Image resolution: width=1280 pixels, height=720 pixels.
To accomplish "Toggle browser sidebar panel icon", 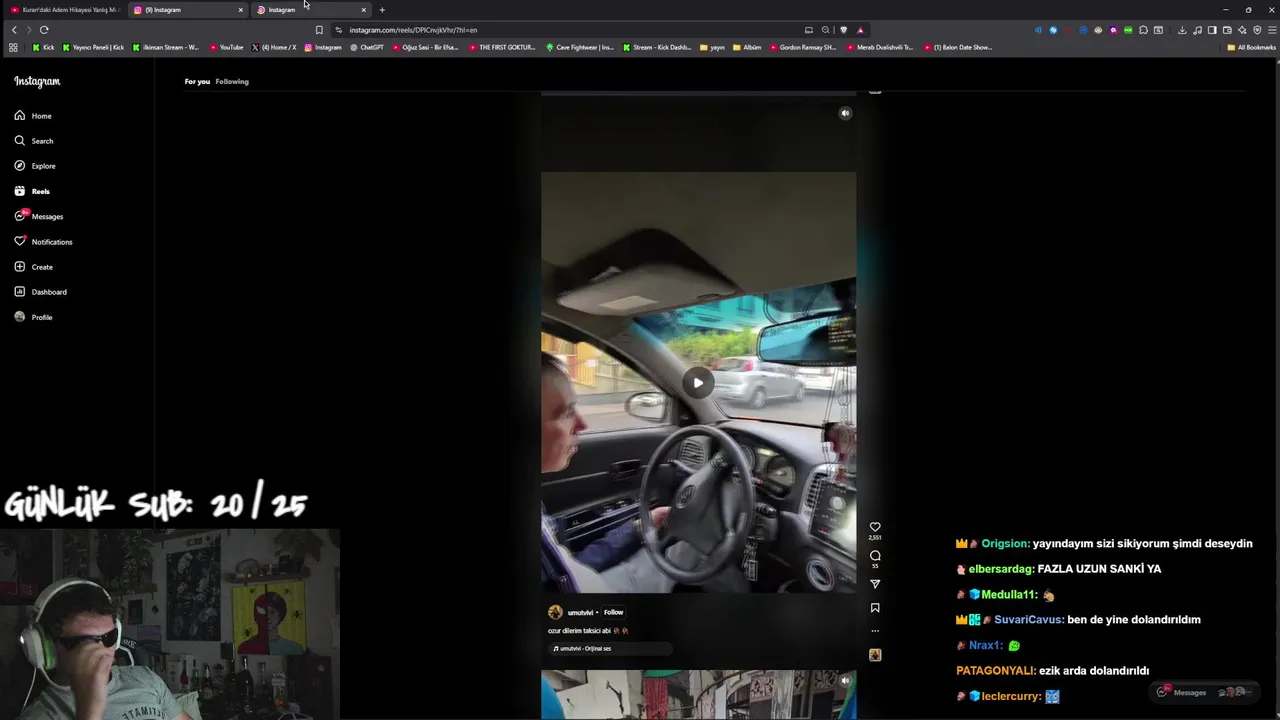I will point(1212,30).
